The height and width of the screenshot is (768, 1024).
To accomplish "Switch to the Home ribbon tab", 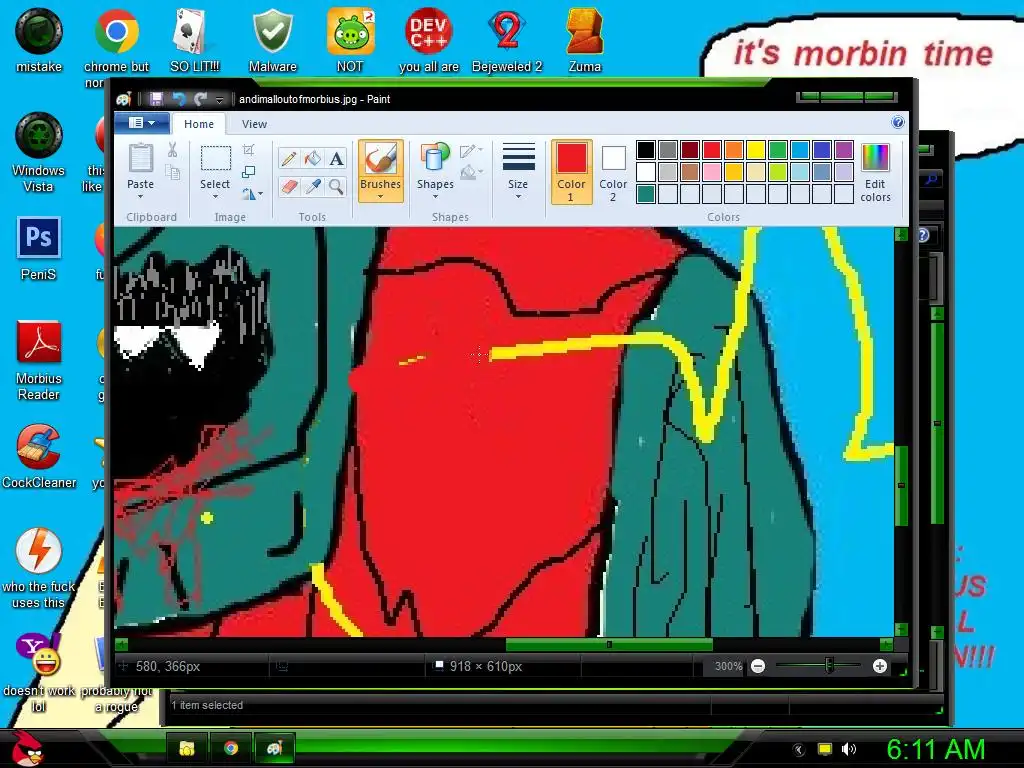I will pos(199,123).
